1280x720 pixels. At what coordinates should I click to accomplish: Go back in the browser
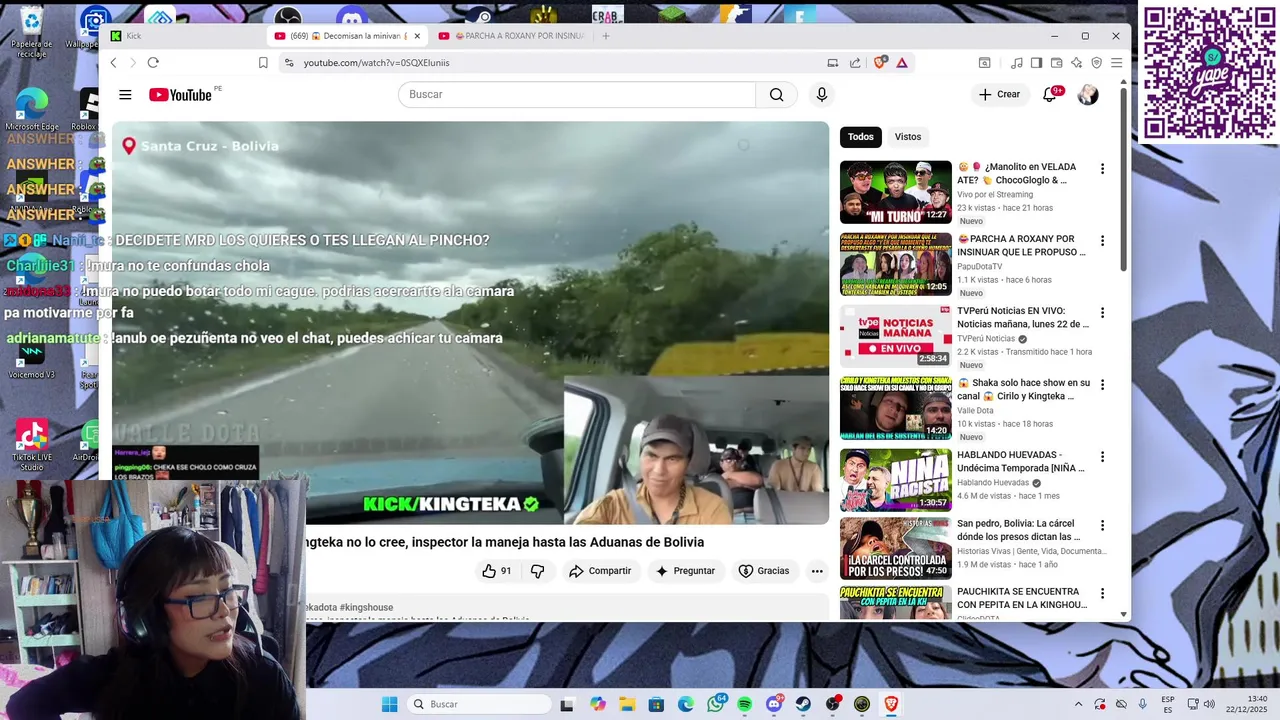point(113,62)
